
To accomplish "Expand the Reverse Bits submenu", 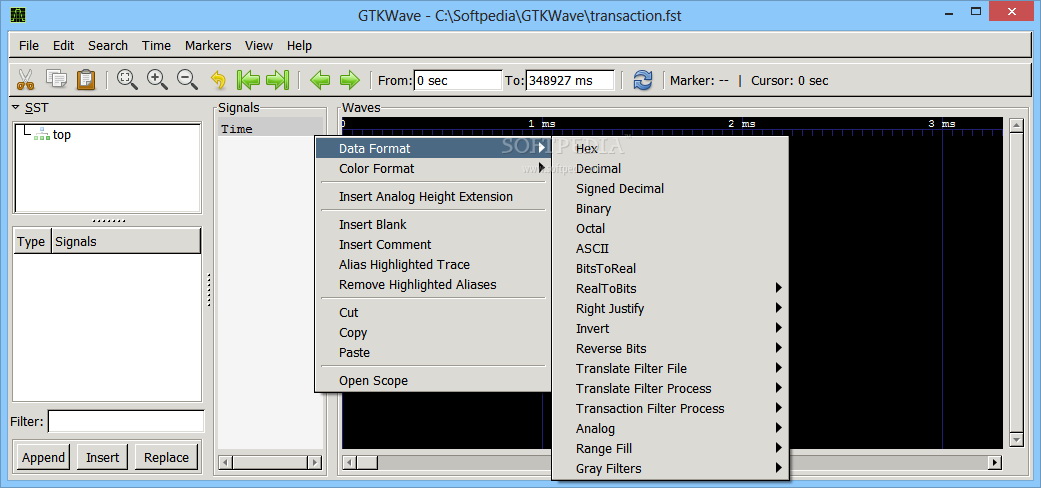I will click(670, 348).
